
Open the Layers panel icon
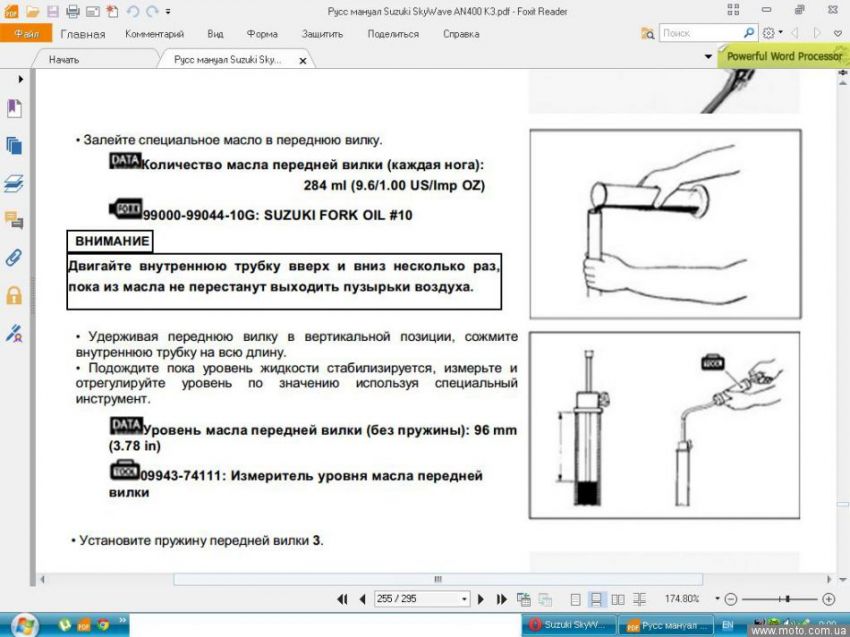[x=14, y=183]
